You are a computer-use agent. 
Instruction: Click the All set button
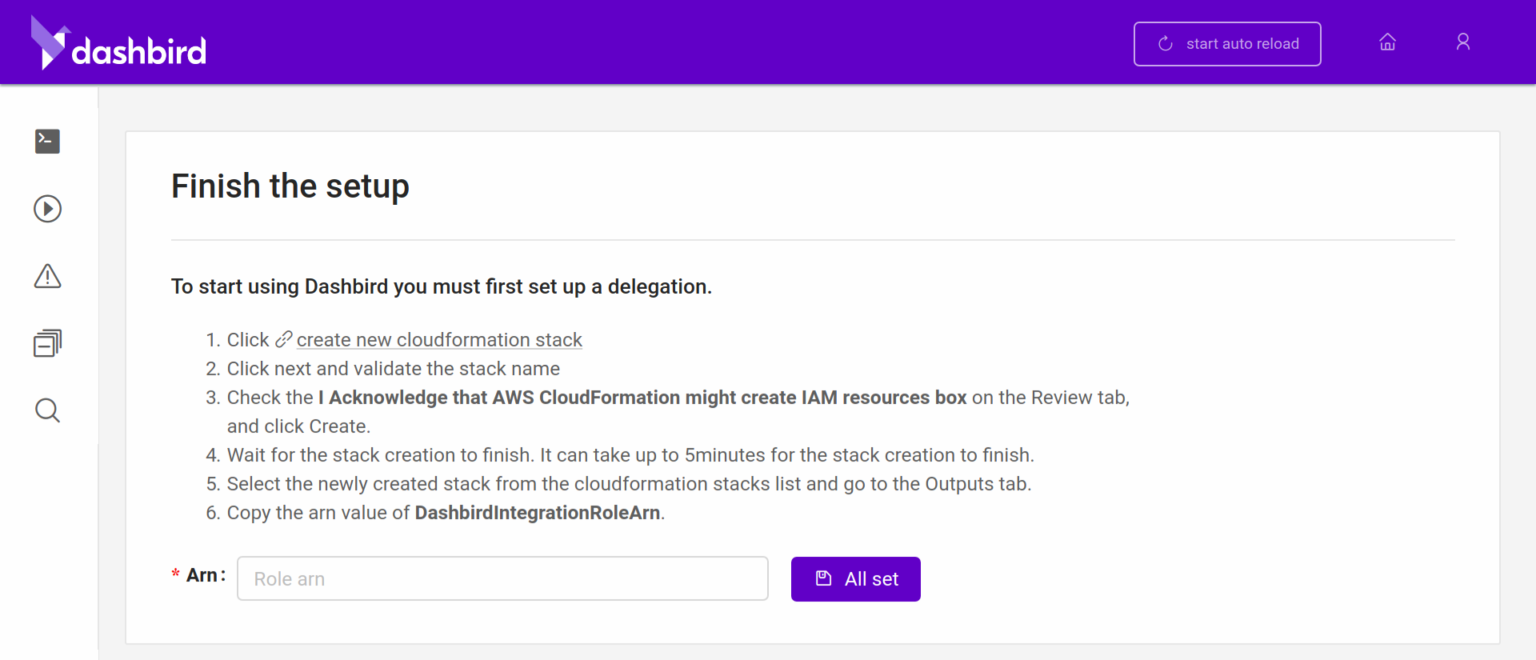coord(856,578)
